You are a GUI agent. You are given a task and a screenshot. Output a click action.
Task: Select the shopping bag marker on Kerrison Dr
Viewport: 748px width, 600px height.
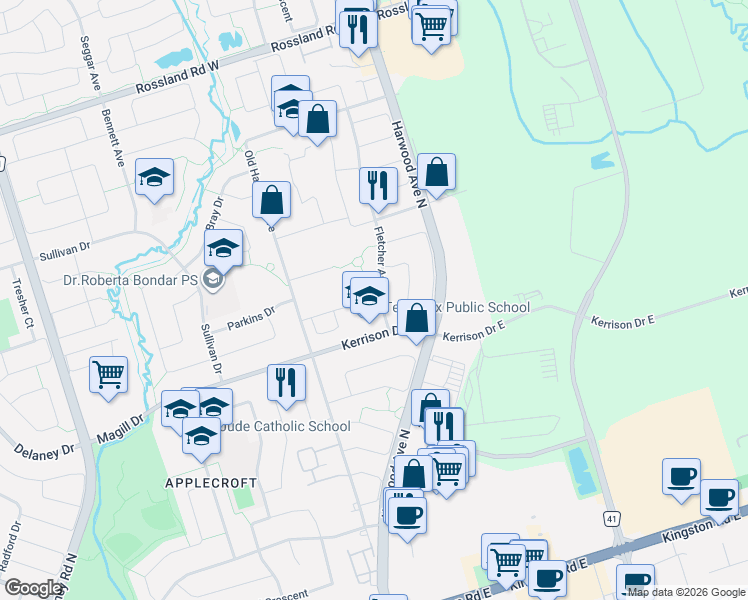tap(416, 318)
